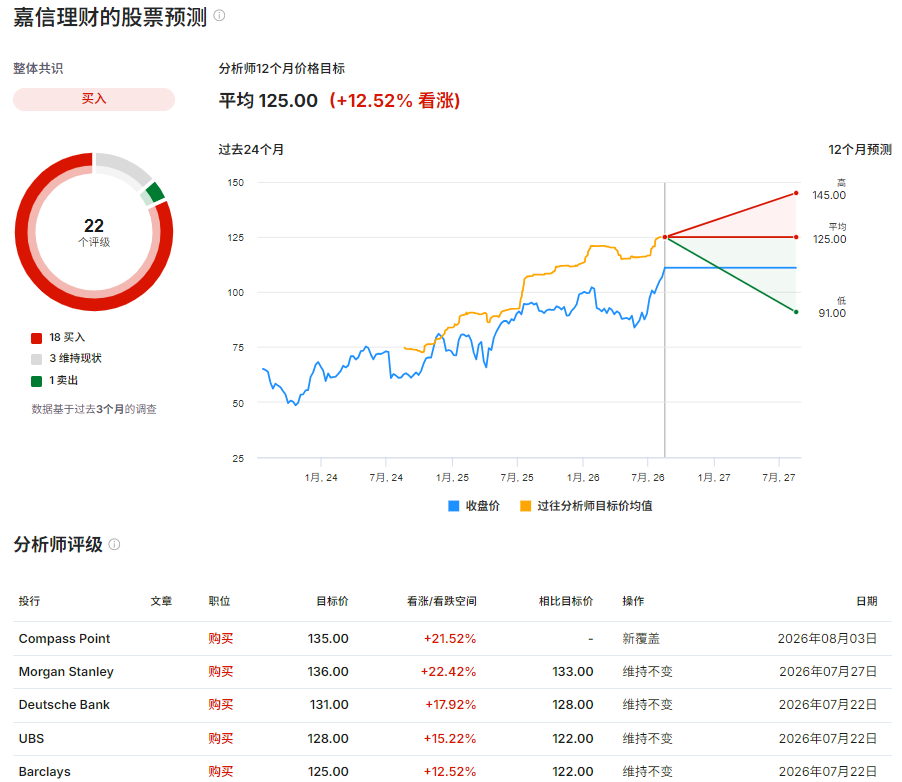This screenshot has height=782, width=902.
Task: Click info icon next to 分析师评级 heading
Action: coord(114,544)
